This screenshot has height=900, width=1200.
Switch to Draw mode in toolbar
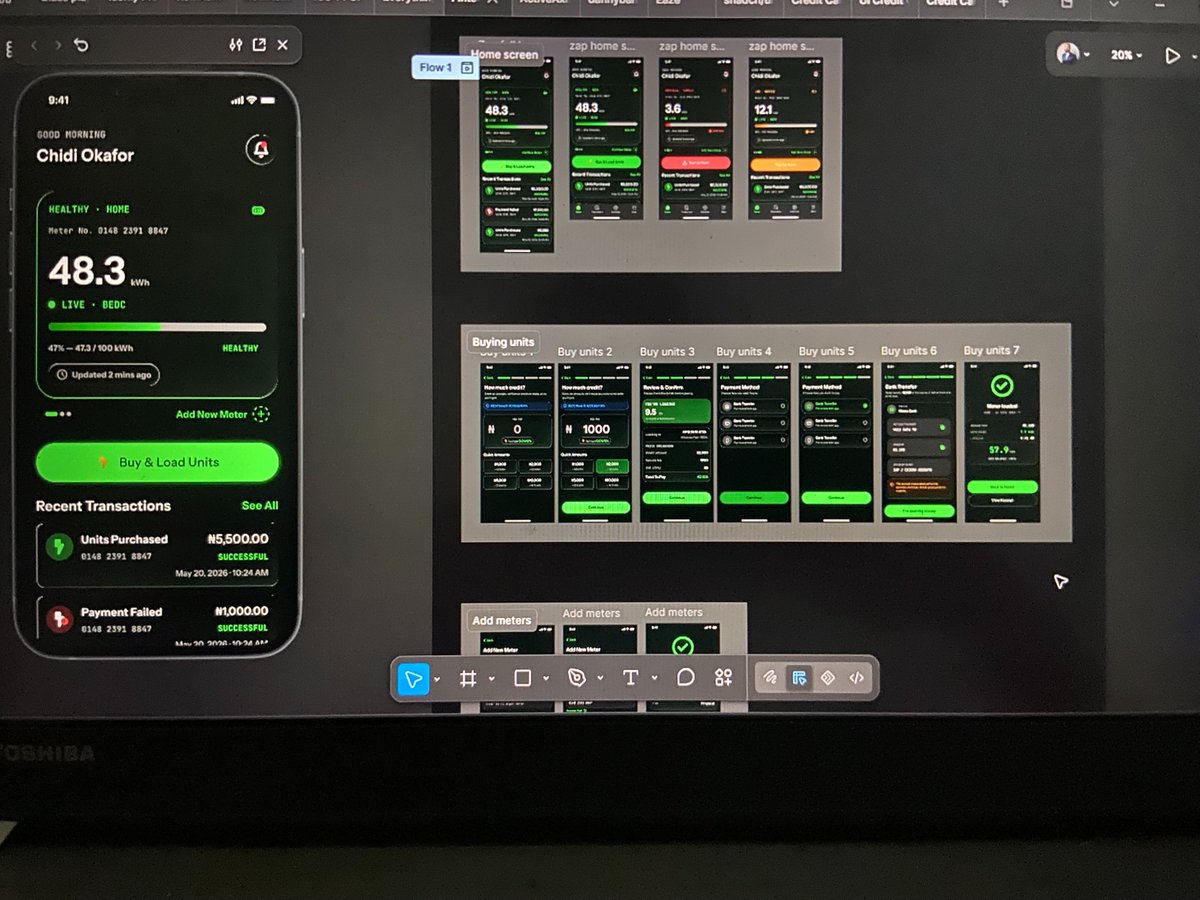[770, 677]
